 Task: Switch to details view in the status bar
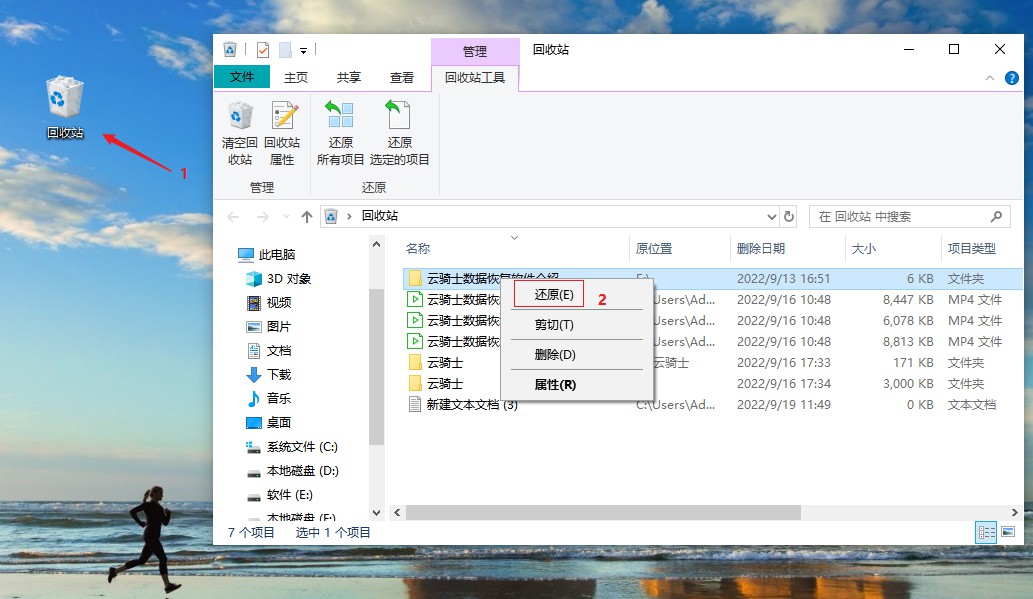[x=985, y=532]
